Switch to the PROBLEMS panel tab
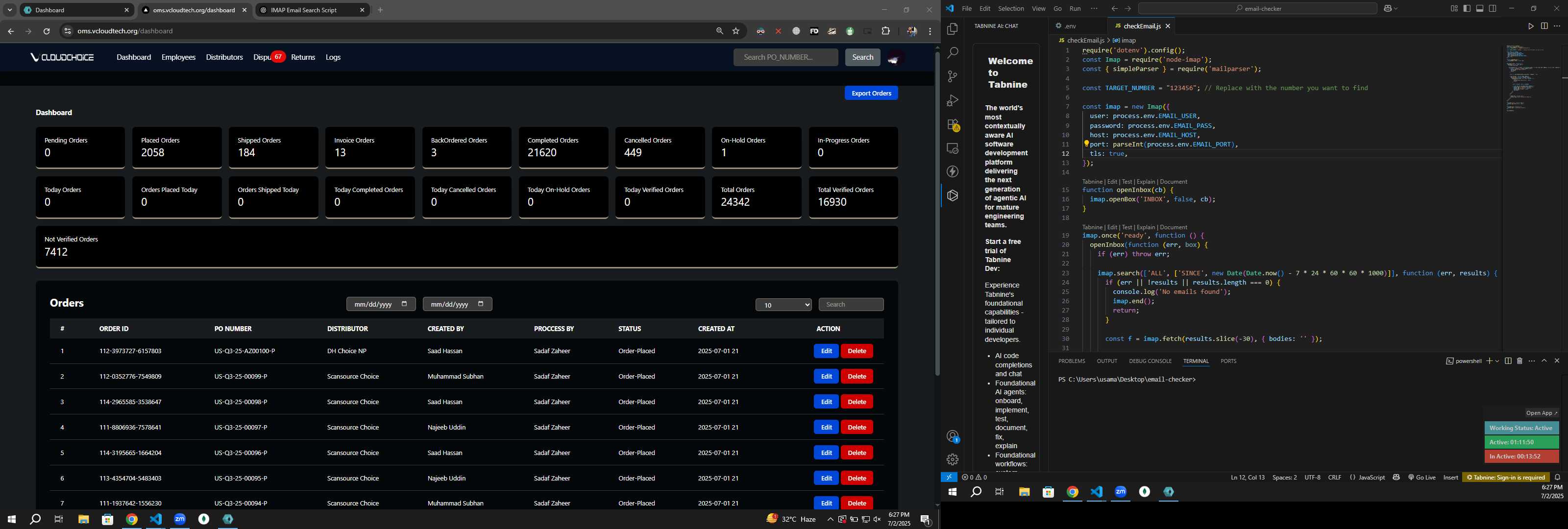 [x=1071, y=361]
